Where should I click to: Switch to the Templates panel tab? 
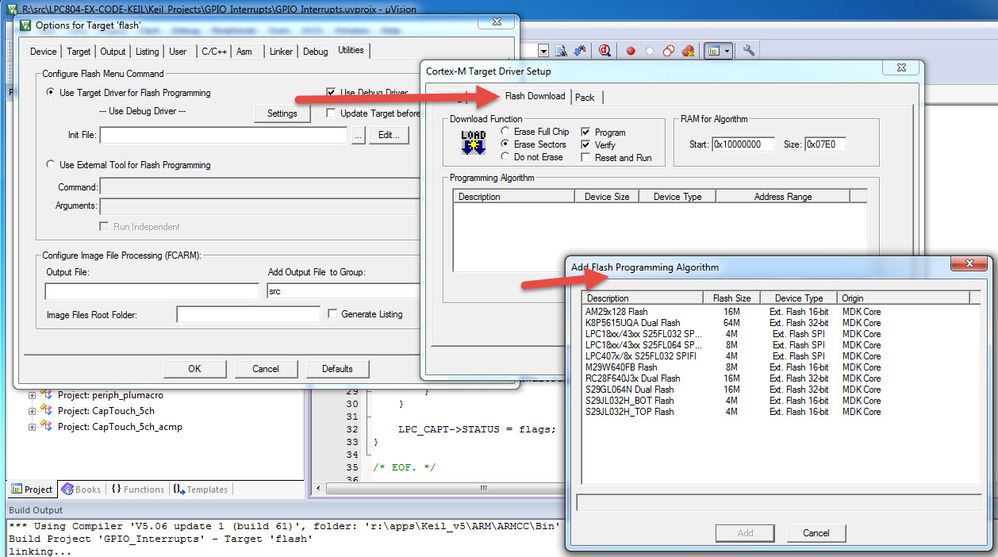(x=200, y=490)
